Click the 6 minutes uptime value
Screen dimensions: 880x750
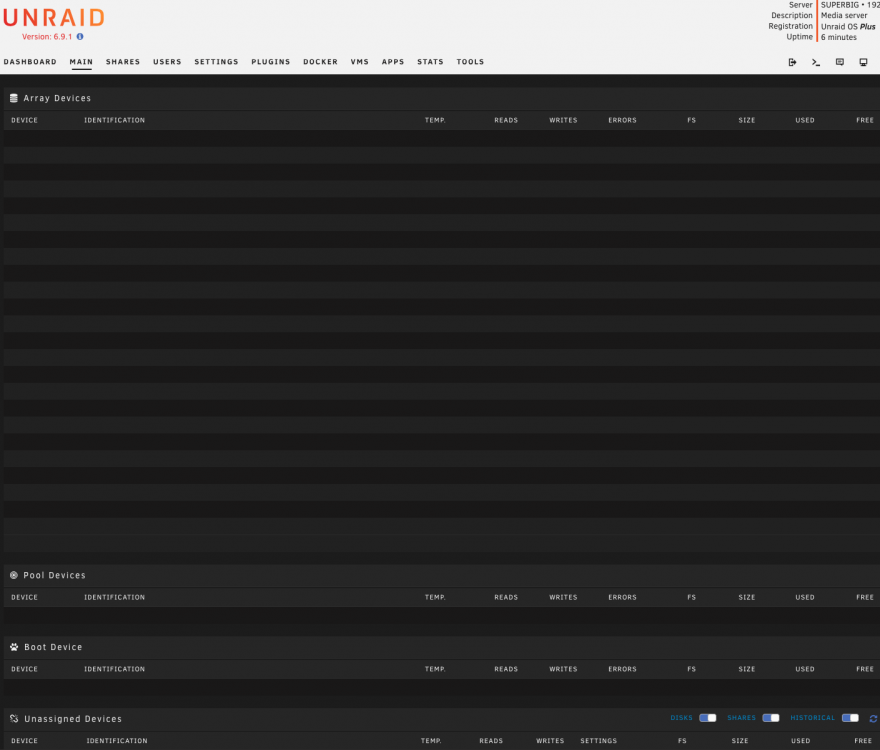[x=839, y=37]
